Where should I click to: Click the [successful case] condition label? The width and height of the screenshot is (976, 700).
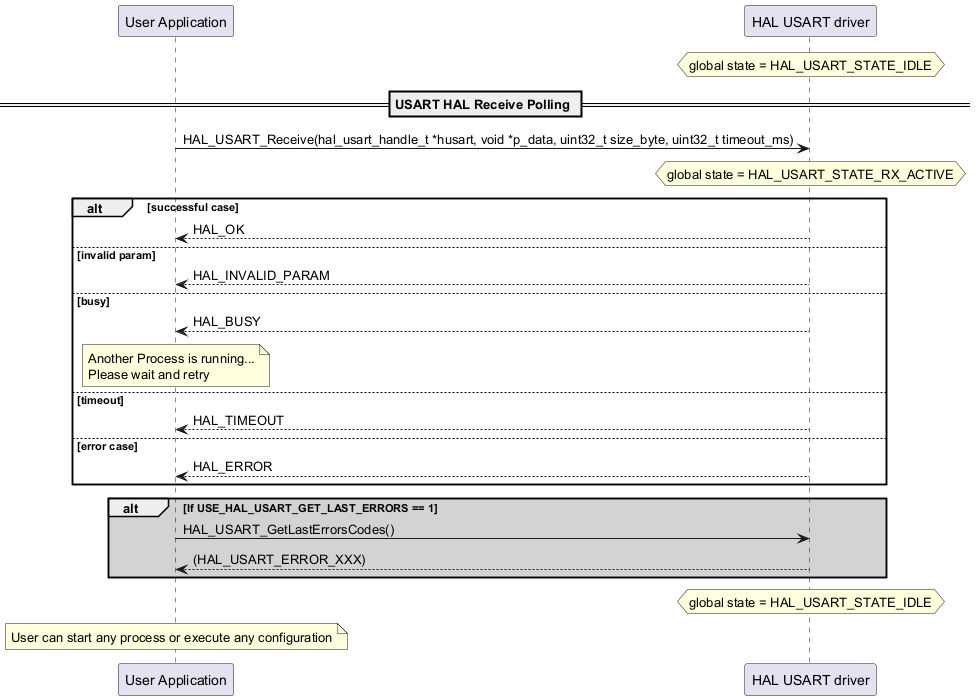192,208
